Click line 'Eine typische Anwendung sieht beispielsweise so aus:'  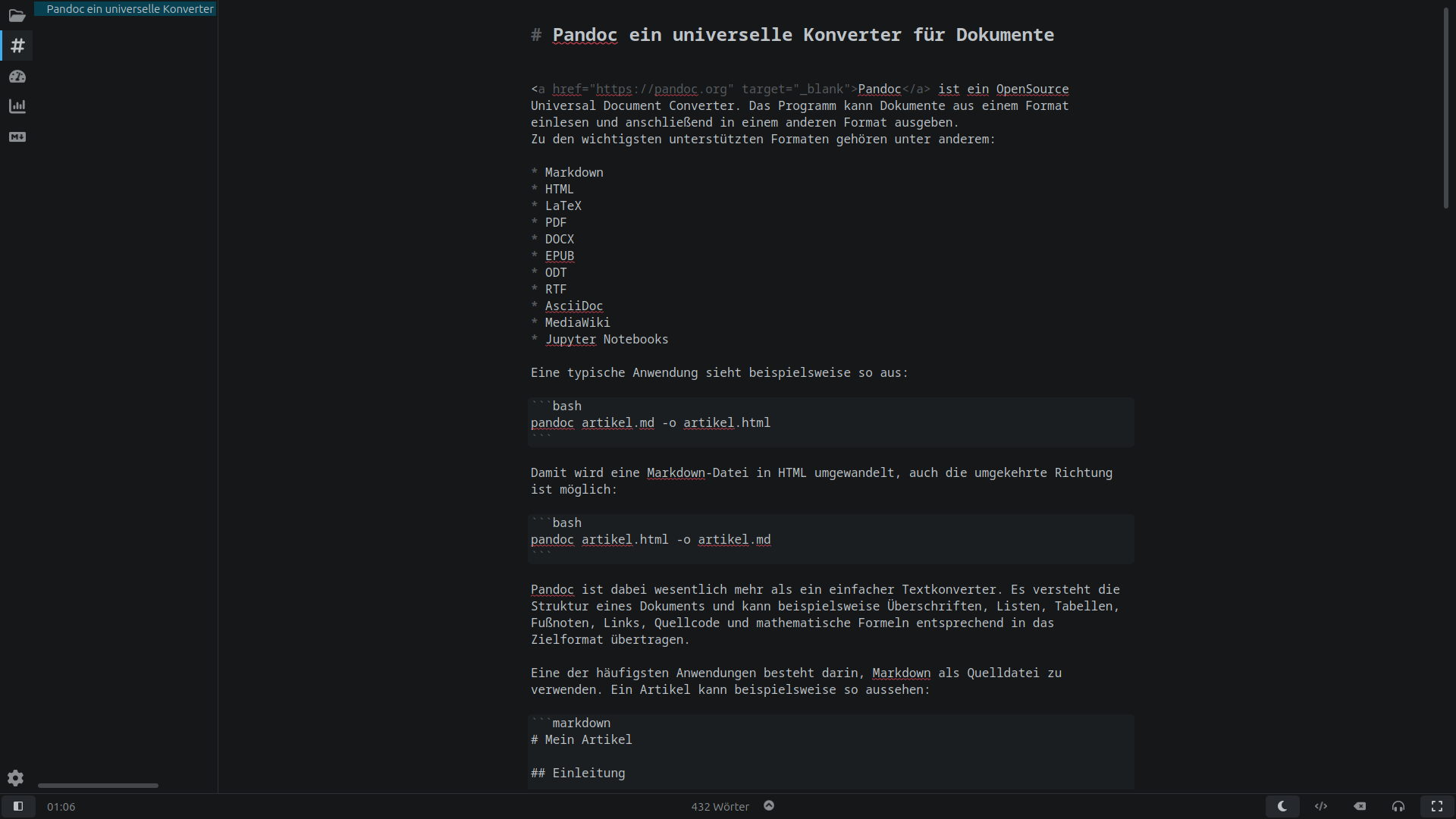[719, 372]
